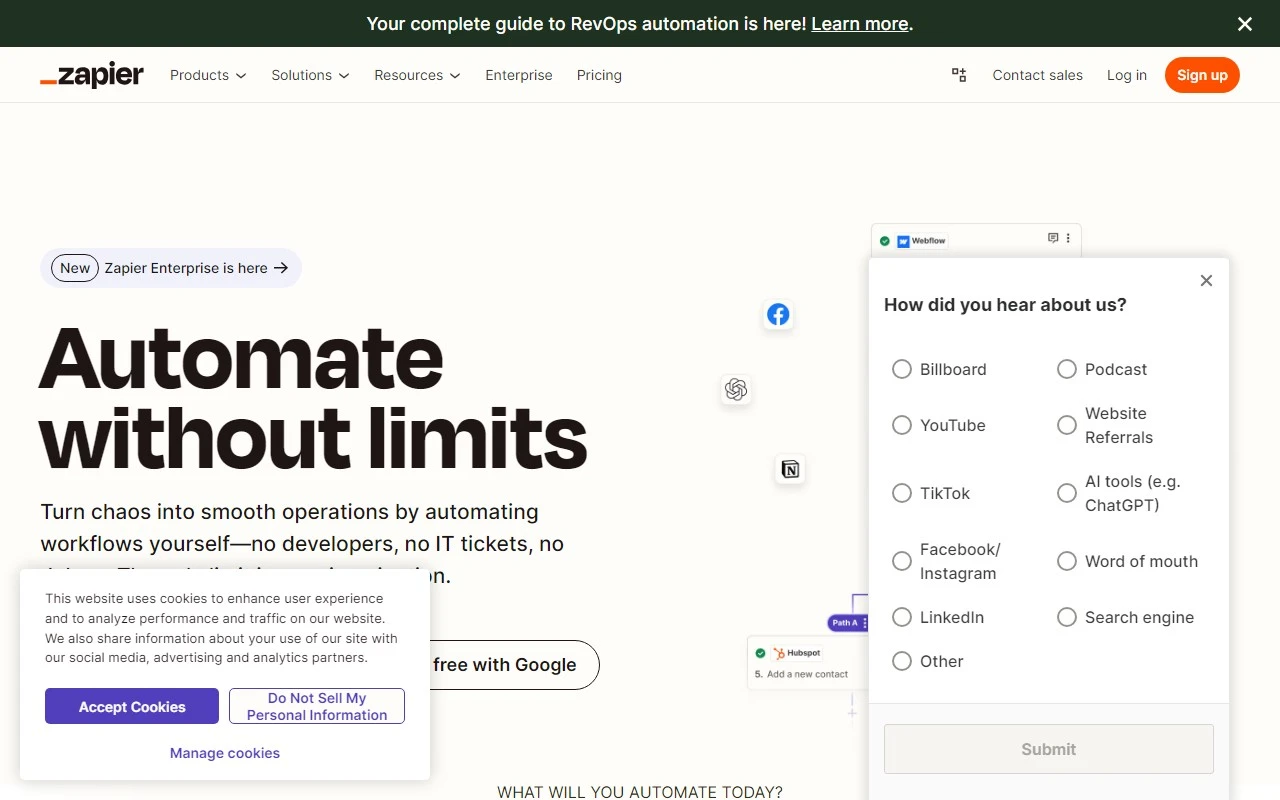Click the Webflow step comment icon
The image size is (1280, 800).
[x=1053, y=238]
